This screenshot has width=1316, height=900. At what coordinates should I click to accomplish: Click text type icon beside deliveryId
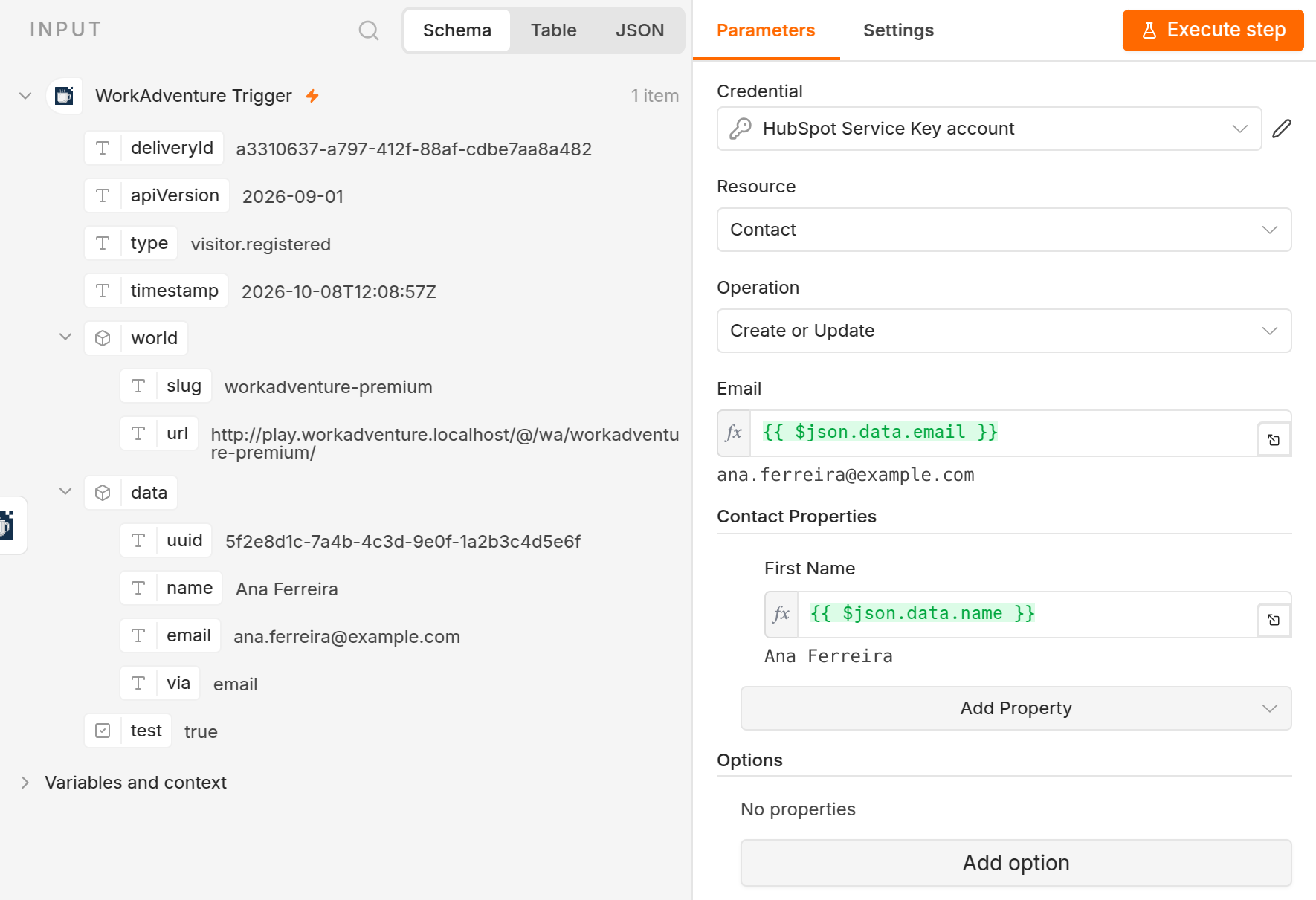tap(103, 148)
